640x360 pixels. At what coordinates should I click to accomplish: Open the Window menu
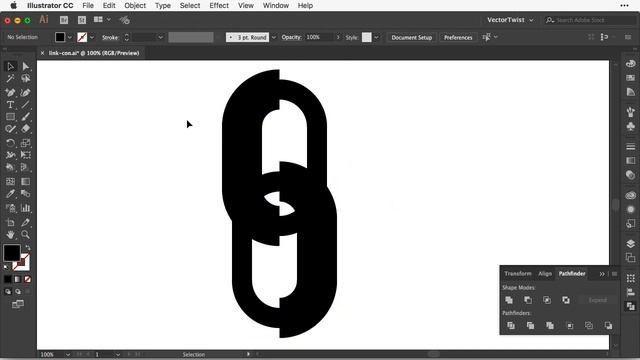276,5
